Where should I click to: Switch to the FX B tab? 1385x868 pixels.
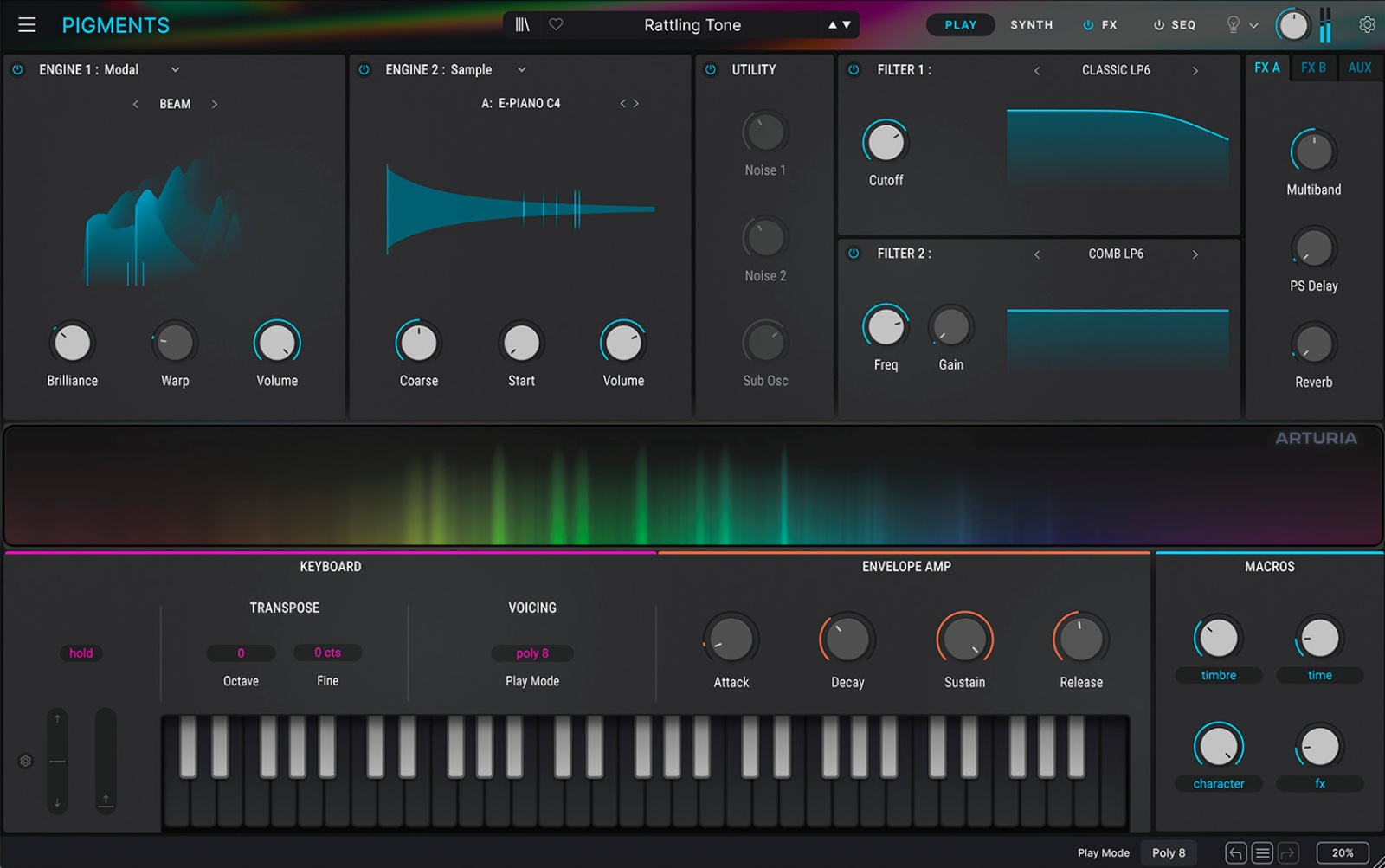coord(1313,68)
